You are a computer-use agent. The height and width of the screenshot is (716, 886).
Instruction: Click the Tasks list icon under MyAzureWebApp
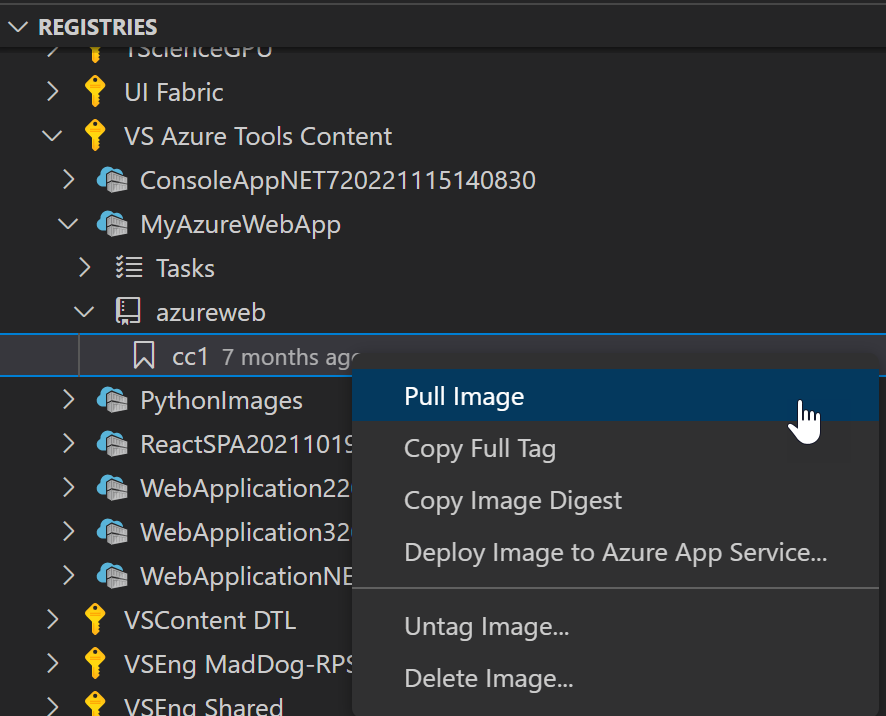point(128,268)
